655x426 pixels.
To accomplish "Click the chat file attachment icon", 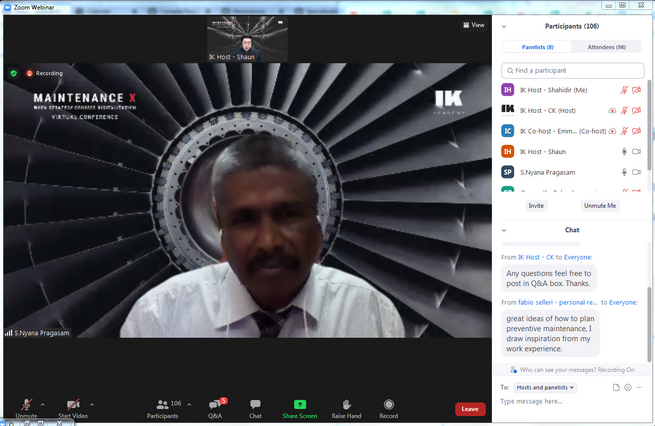I will 616,388.
